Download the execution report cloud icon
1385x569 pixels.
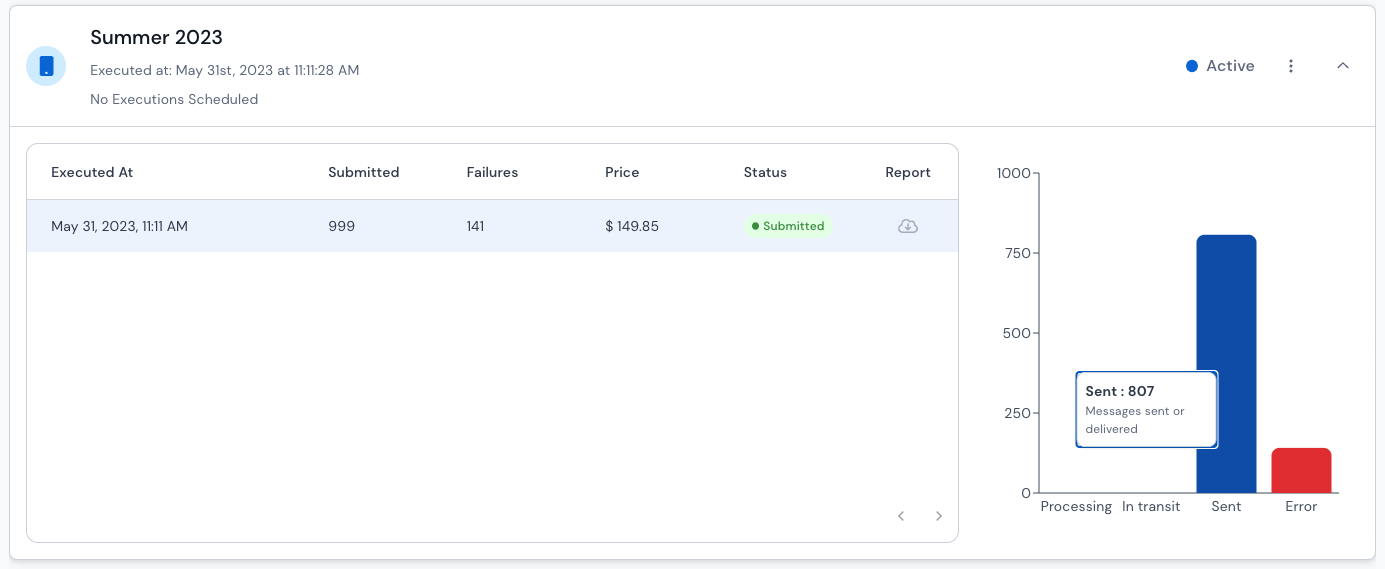908,226
